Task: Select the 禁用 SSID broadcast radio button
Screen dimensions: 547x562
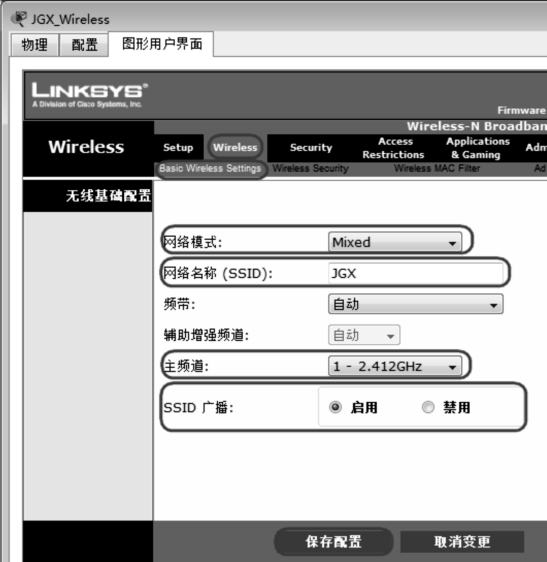Action: coord(428,407)
